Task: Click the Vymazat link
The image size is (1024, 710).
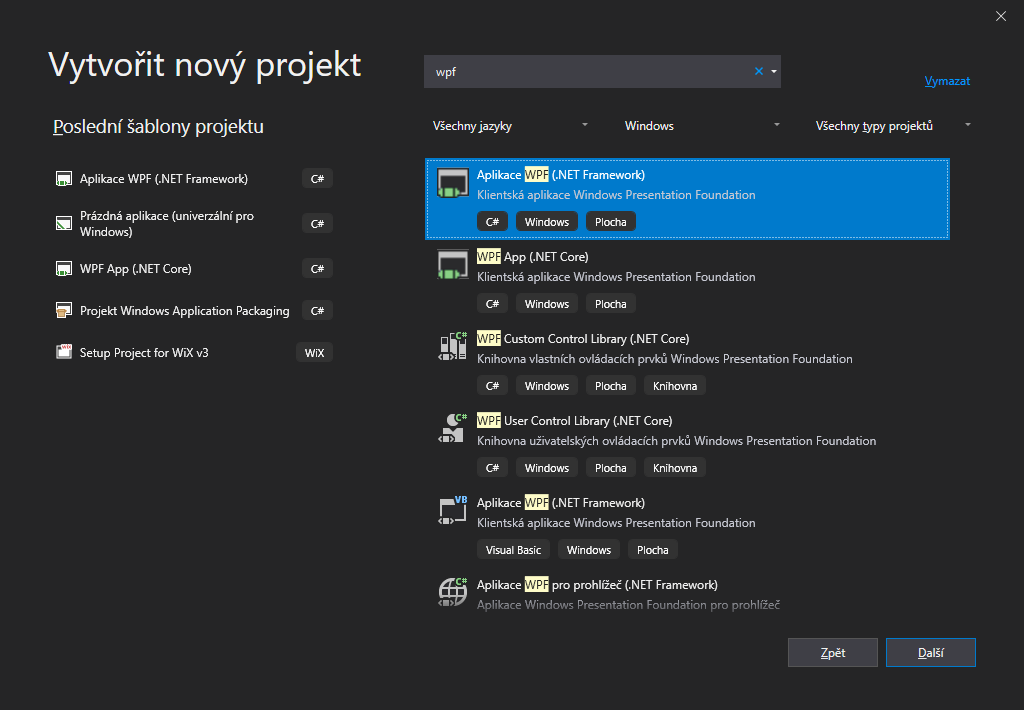Action: point(946,81)
